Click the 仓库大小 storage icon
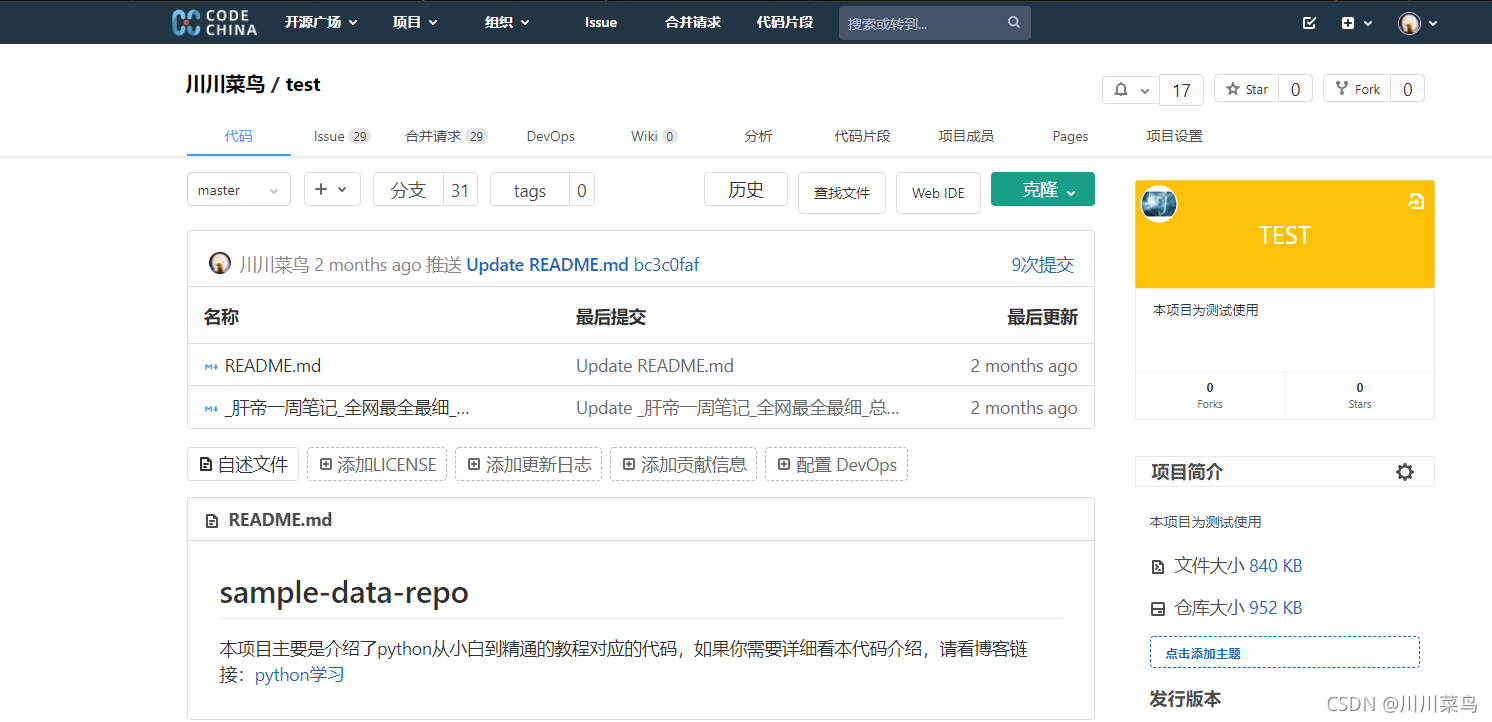This screenshot has height=722, width=1492. 1158,609
